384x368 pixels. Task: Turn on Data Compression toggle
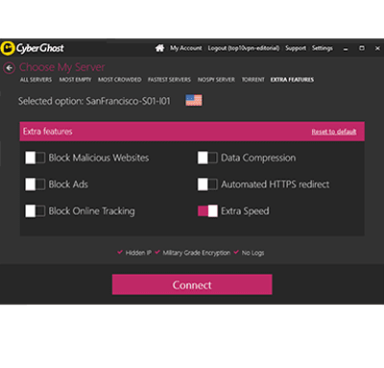(x=207, y=158)
